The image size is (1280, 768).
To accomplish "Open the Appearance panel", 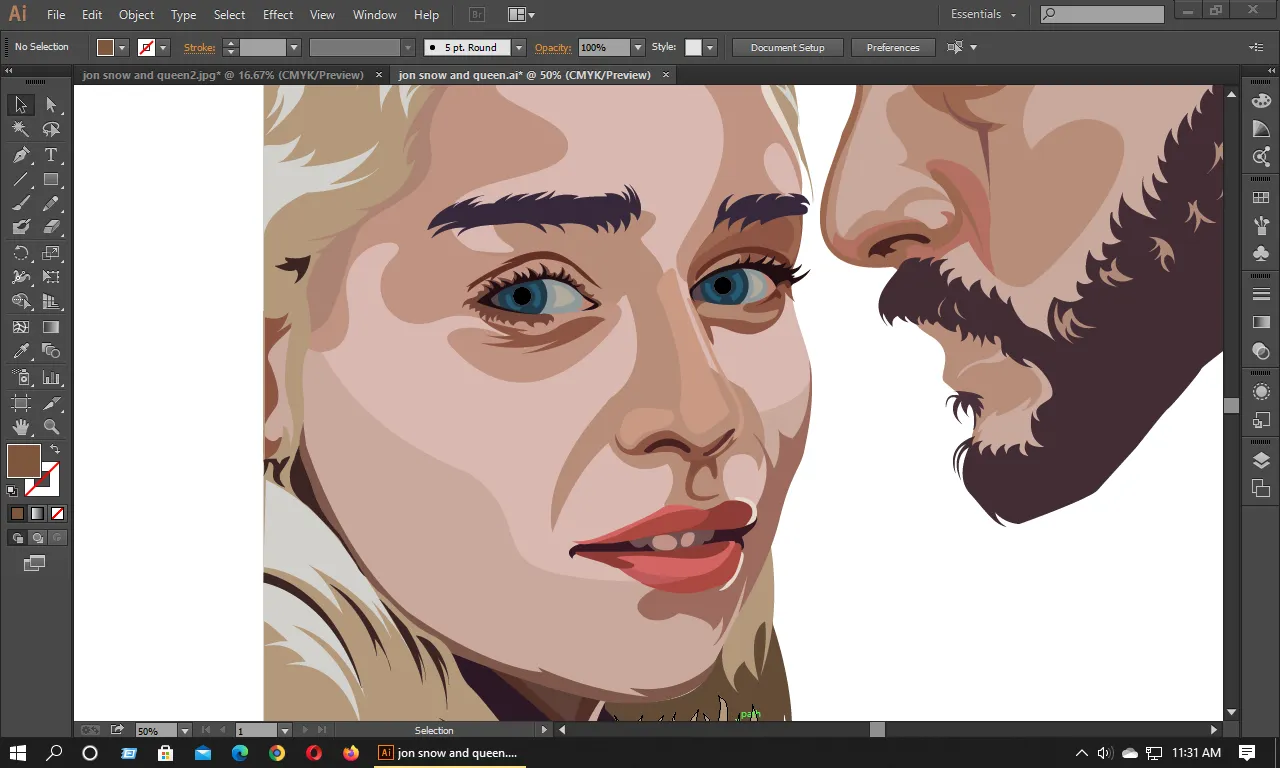I will (1261, 392).
